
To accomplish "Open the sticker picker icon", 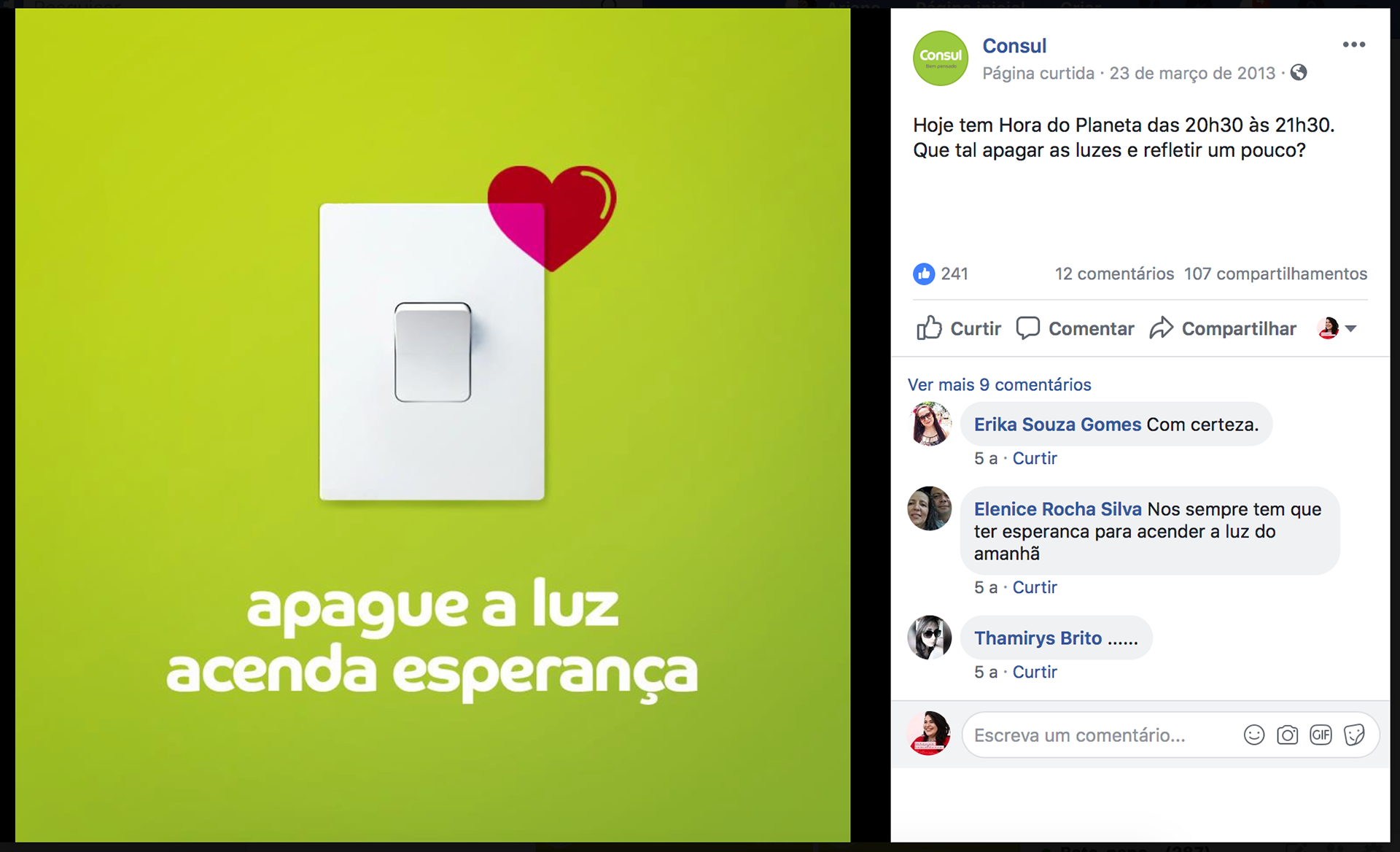I will coord(1354,735).
